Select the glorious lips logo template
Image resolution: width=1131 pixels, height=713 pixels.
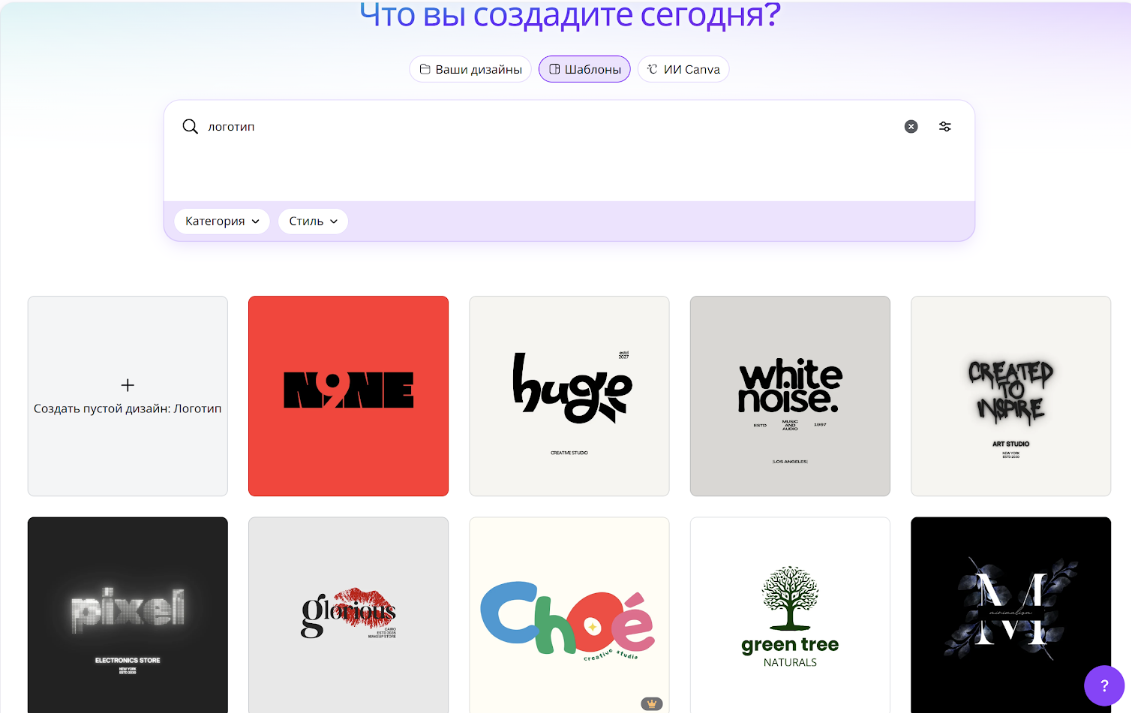coord(348,615)
